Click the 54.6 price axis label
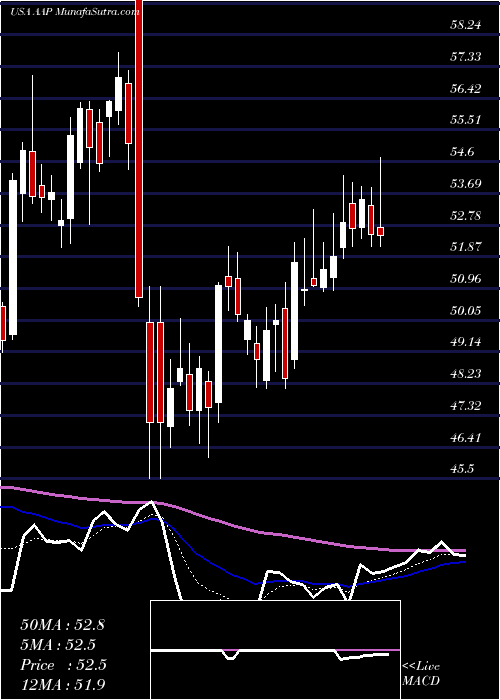Image resolution: width=500 pixels, height=700 pixels. [461, 152]
